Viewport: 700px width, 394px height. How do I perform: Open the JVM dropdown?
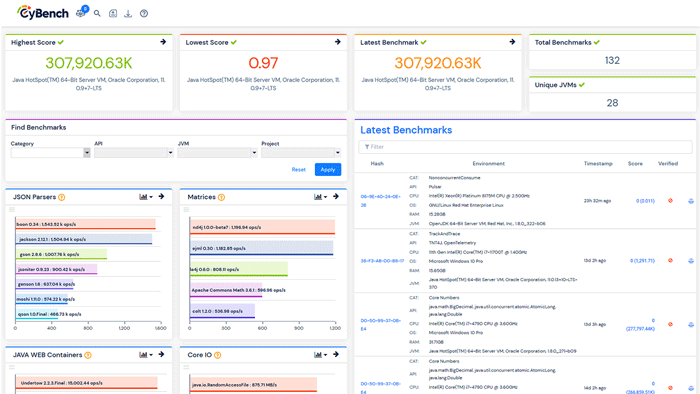pos(217,153)
